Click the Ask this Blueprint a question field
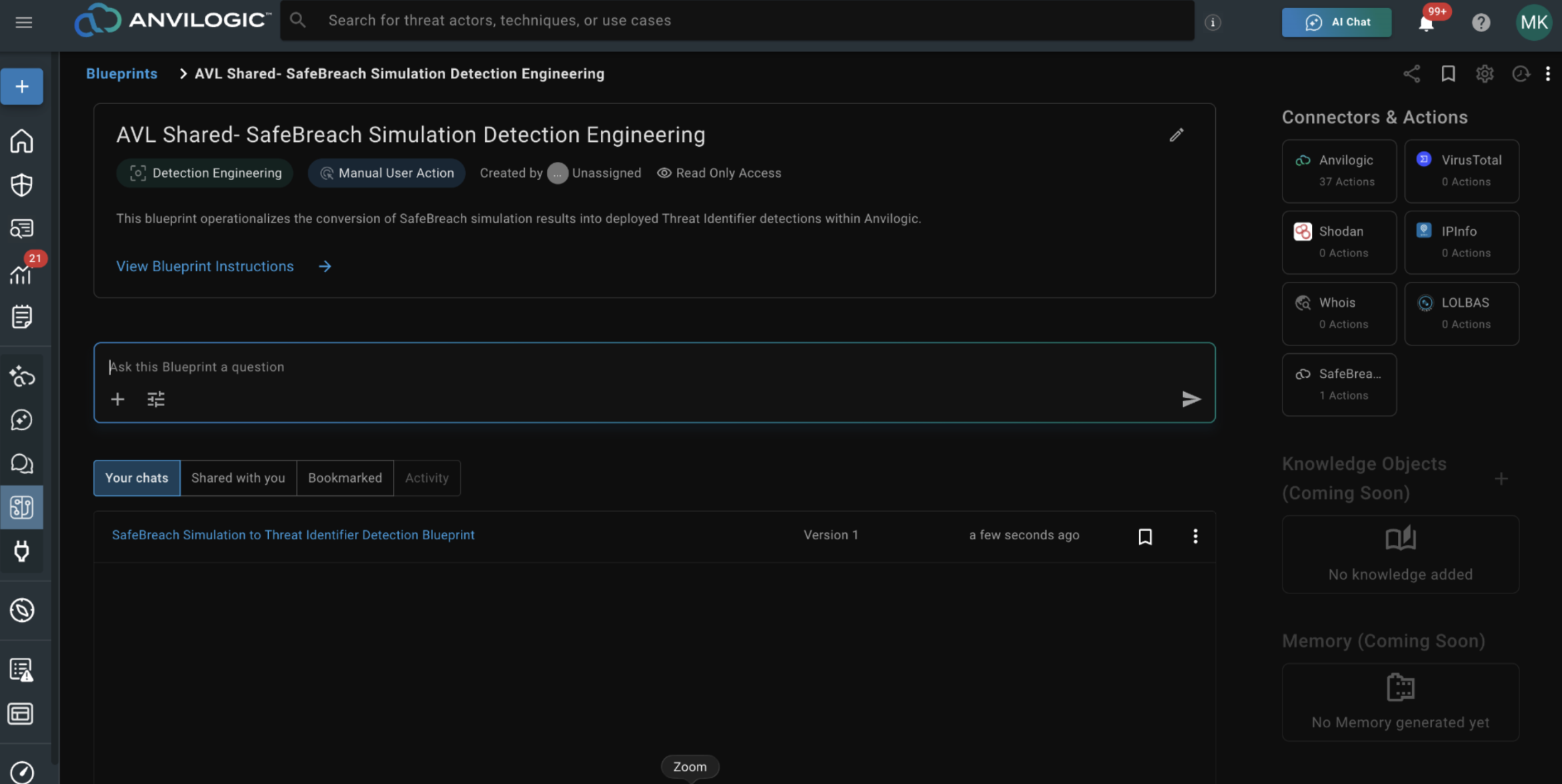This screenshot has height=784, width=1562. 654,367
